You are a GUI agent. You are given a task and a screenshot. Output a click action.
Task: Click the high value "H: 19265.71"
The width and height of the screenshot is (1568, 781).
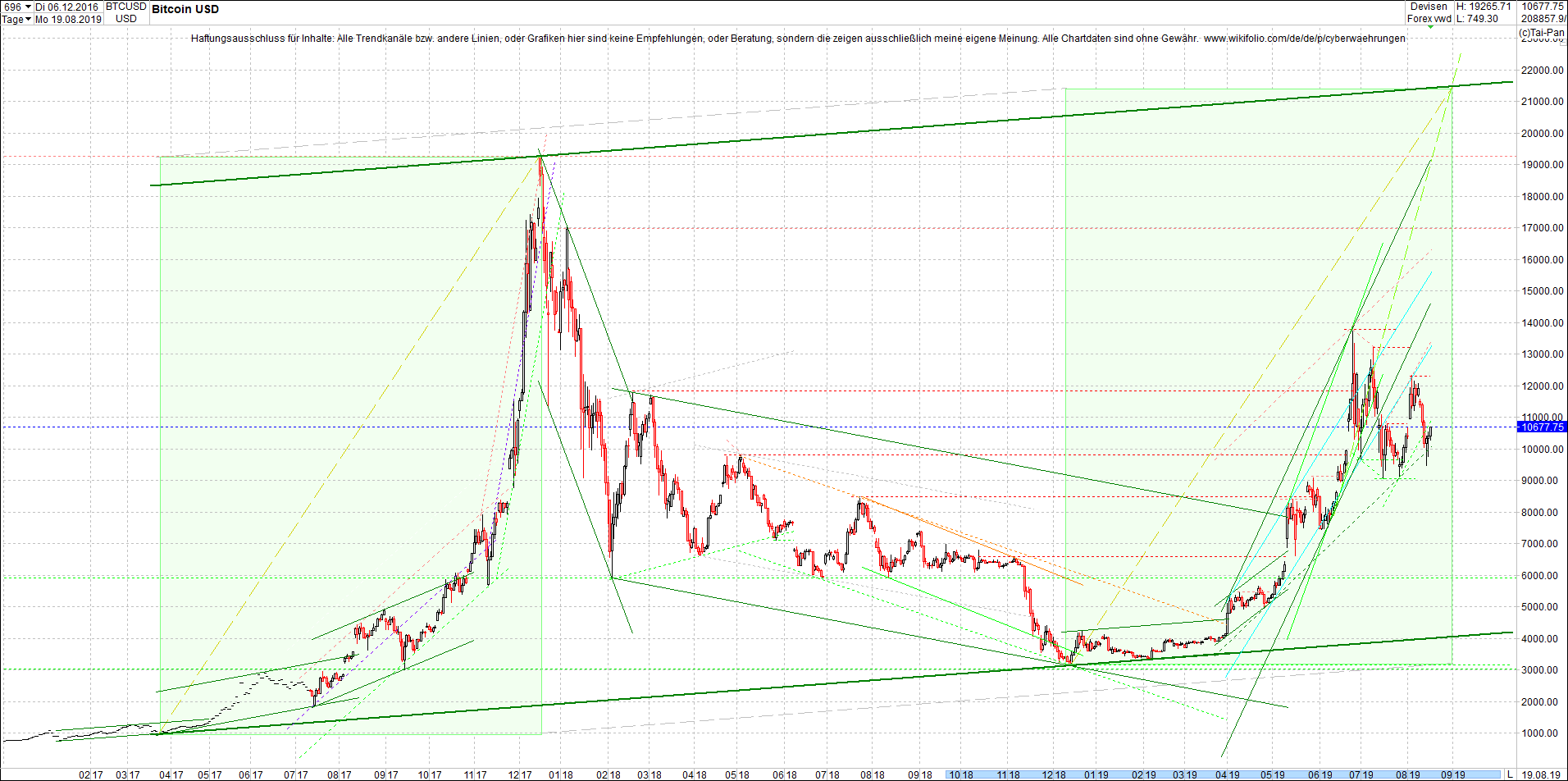pos(1481,6)
